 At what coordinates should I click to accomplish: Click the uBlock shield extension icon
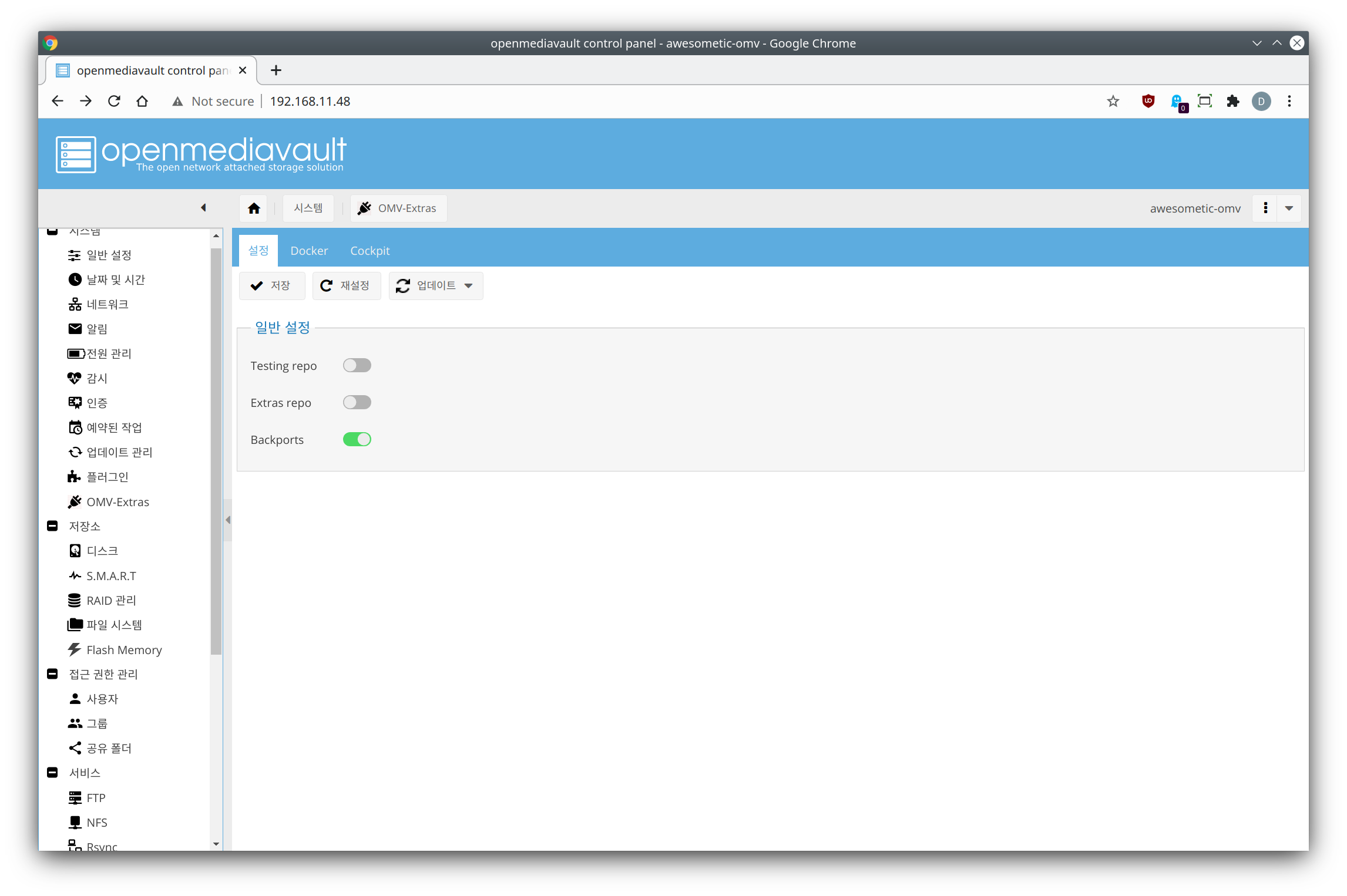click(1148, 101)
